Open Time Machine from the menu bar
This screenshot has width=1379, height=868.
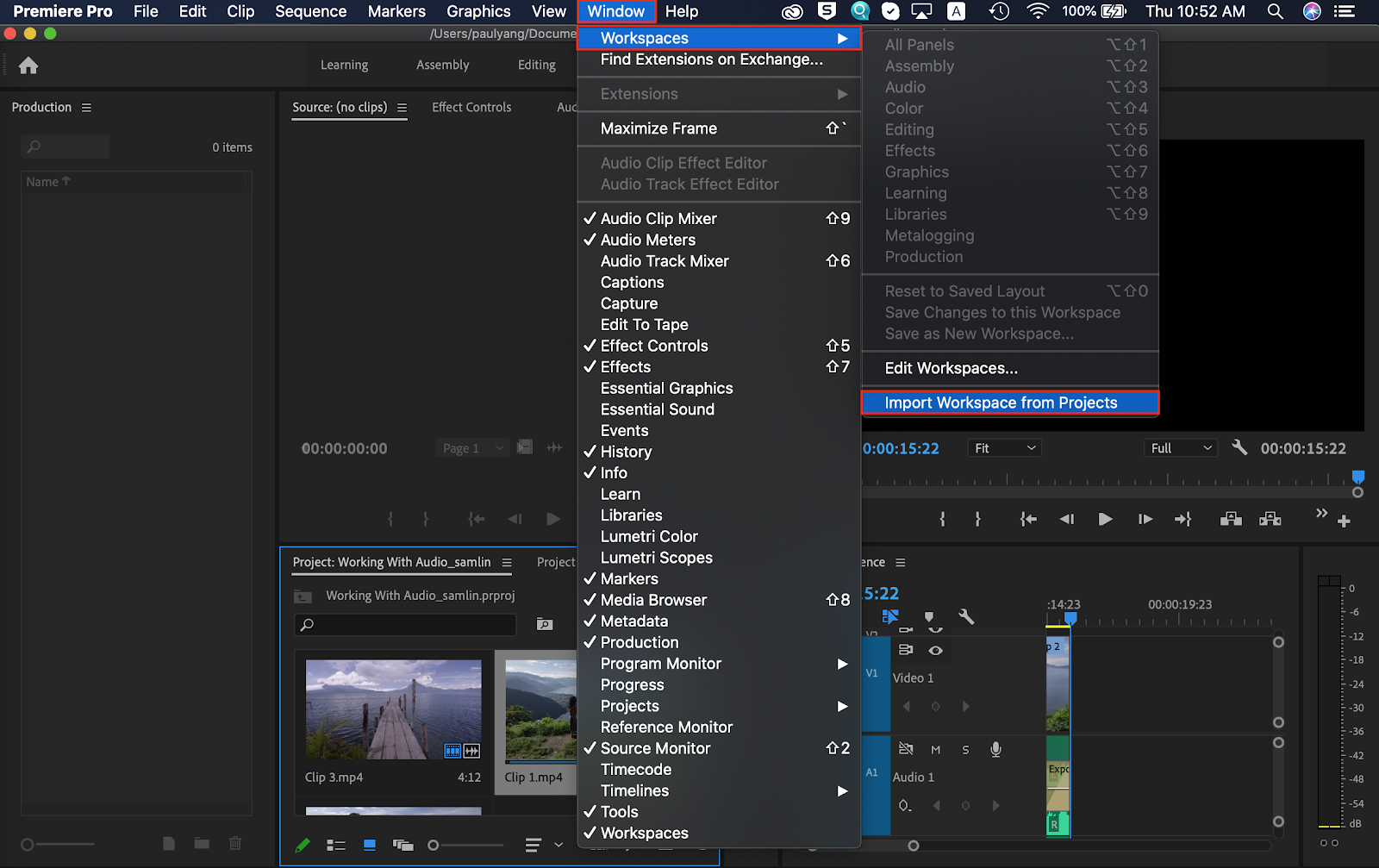999,11
